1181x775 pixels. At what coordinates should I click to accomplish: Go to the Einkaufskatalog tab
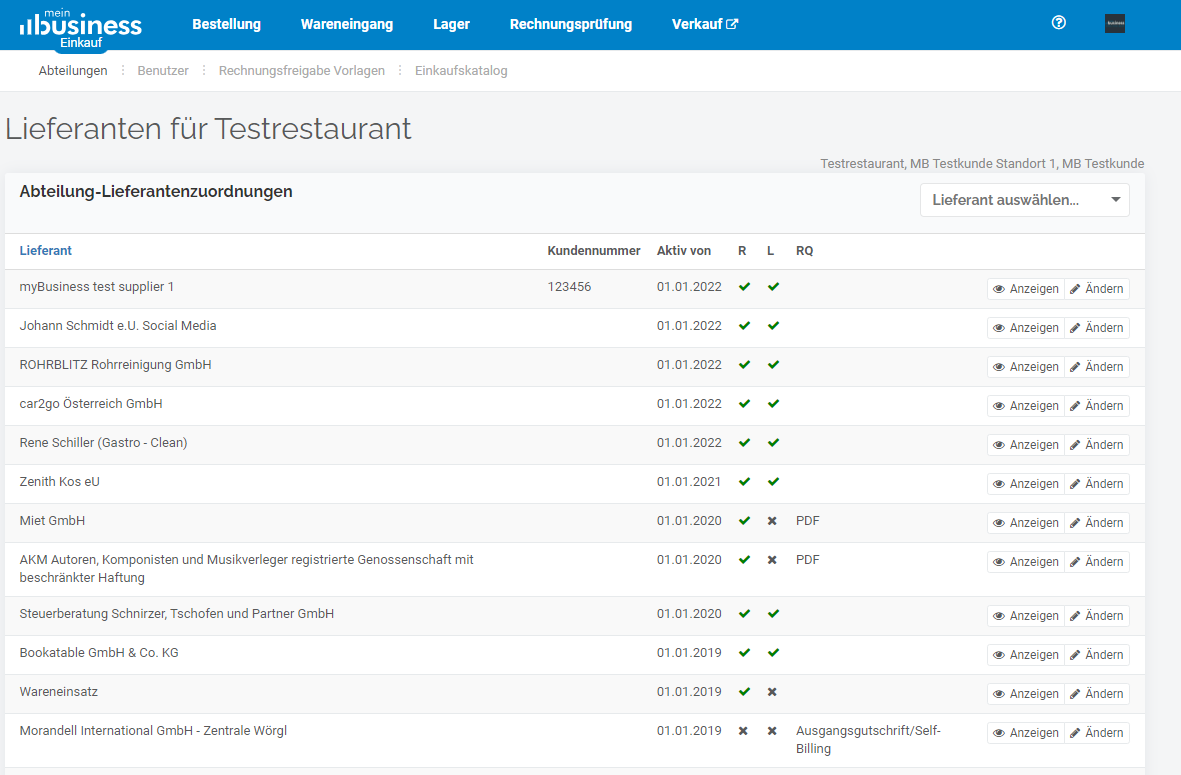[x=461, y=71]
